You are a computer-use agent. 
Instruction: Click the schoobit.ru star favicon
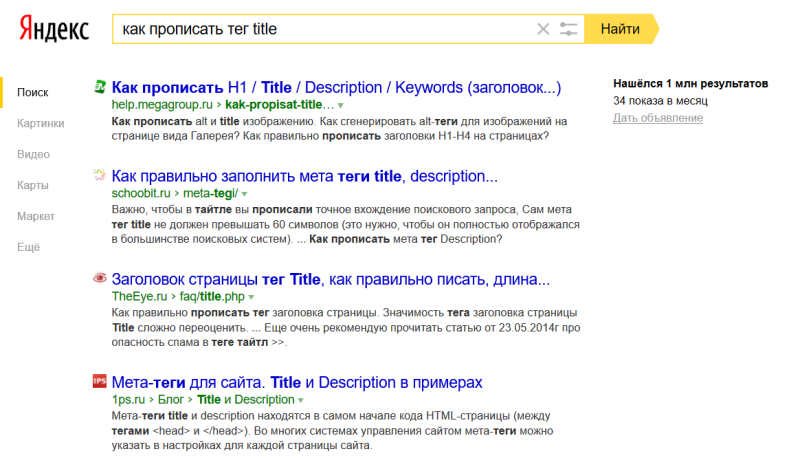coord(99,175)
